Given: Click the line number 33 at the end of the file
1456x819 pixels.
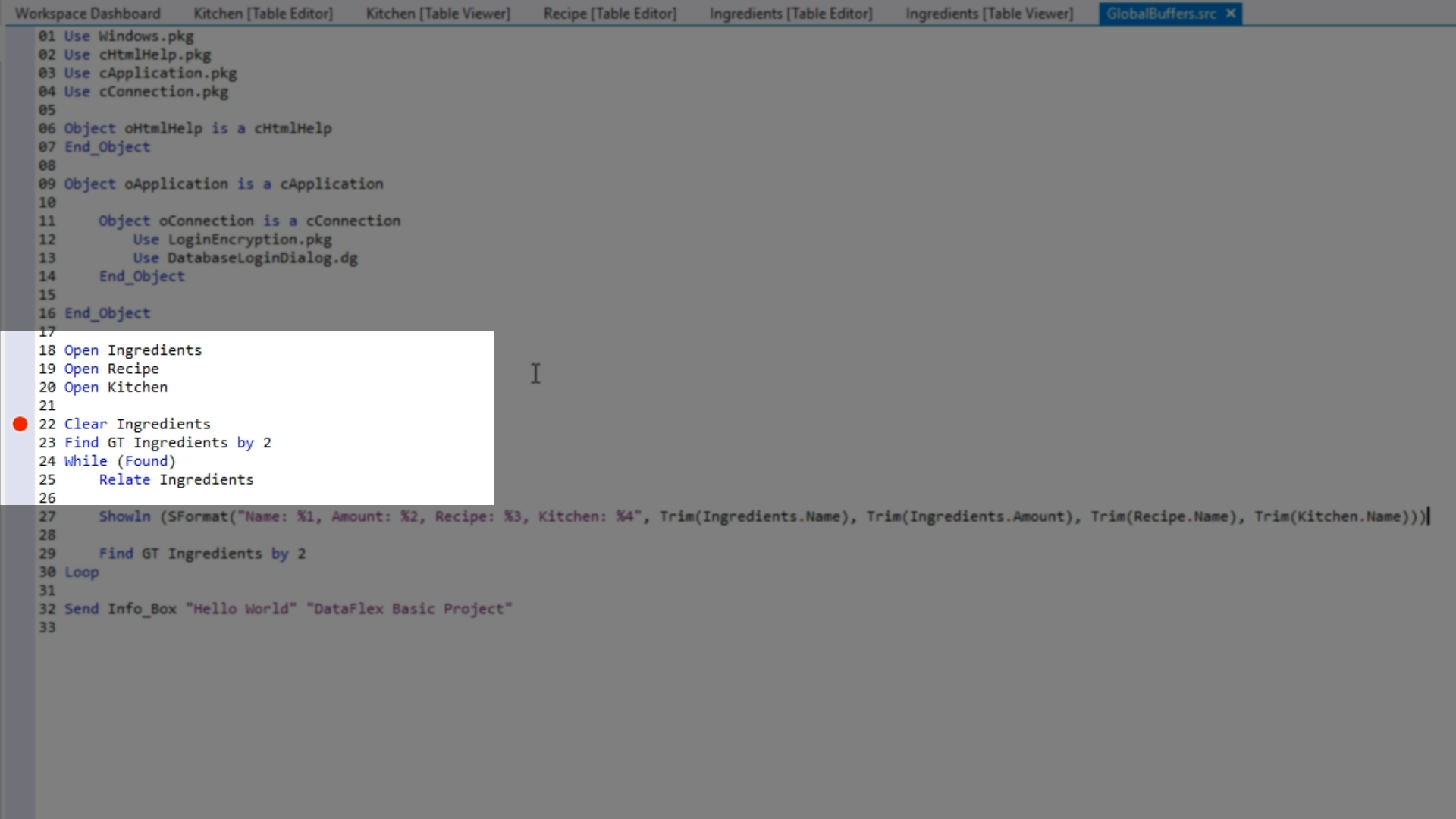Looking at the screenshot, I should pos(47,627).
